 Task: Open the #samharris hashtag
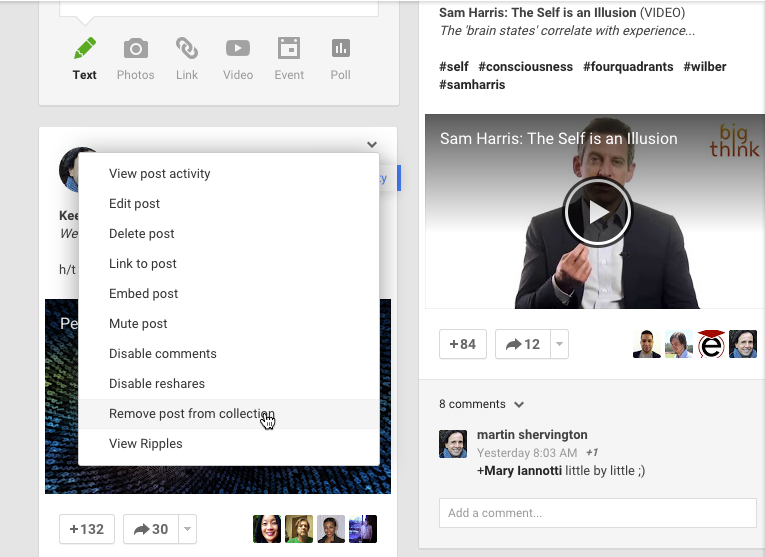click(472, 84)
